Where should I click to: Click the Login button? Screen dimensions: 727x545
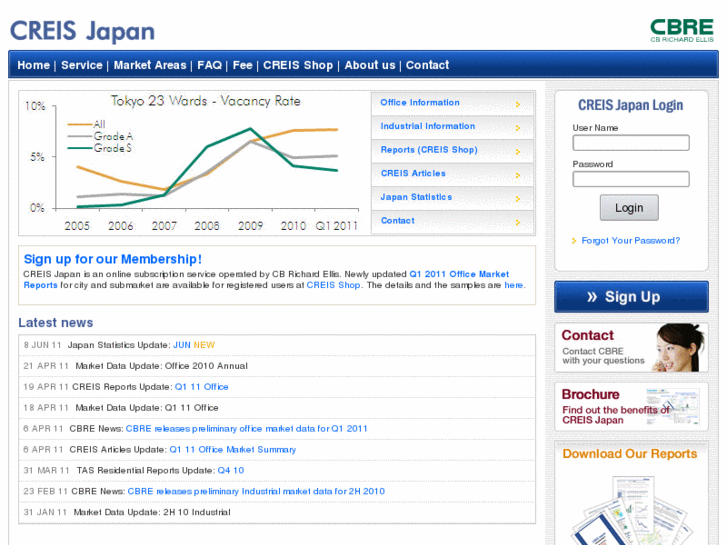(x=629, y=208)
